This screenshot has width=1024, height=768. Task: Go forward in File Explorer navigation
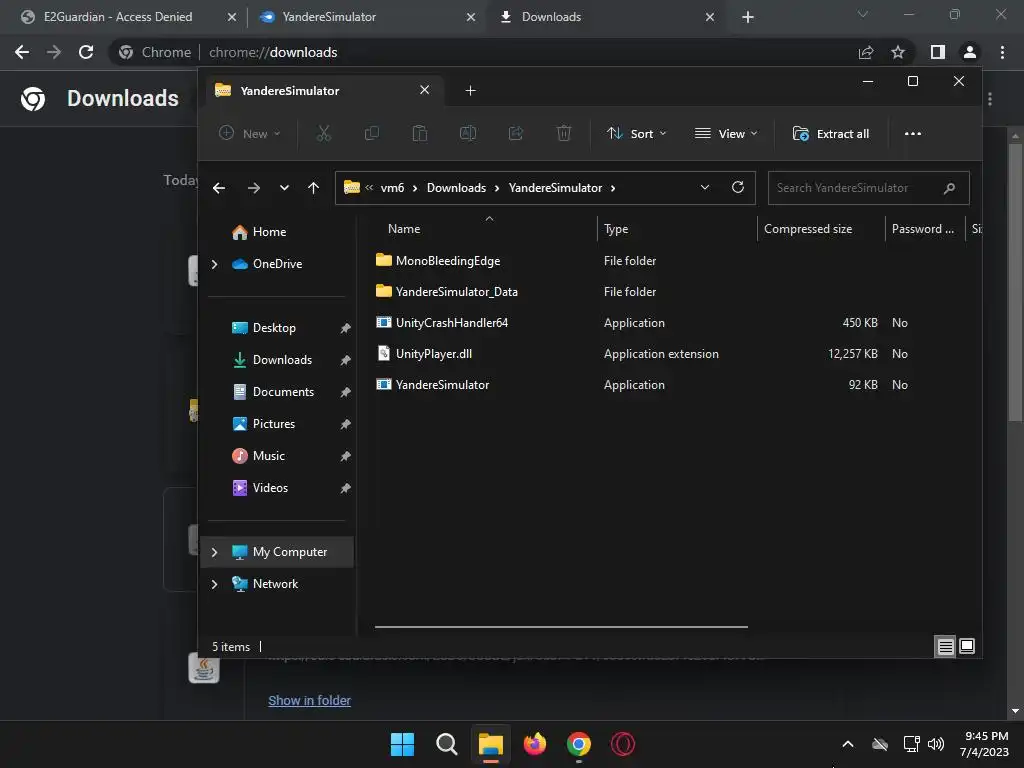(253, 188)
